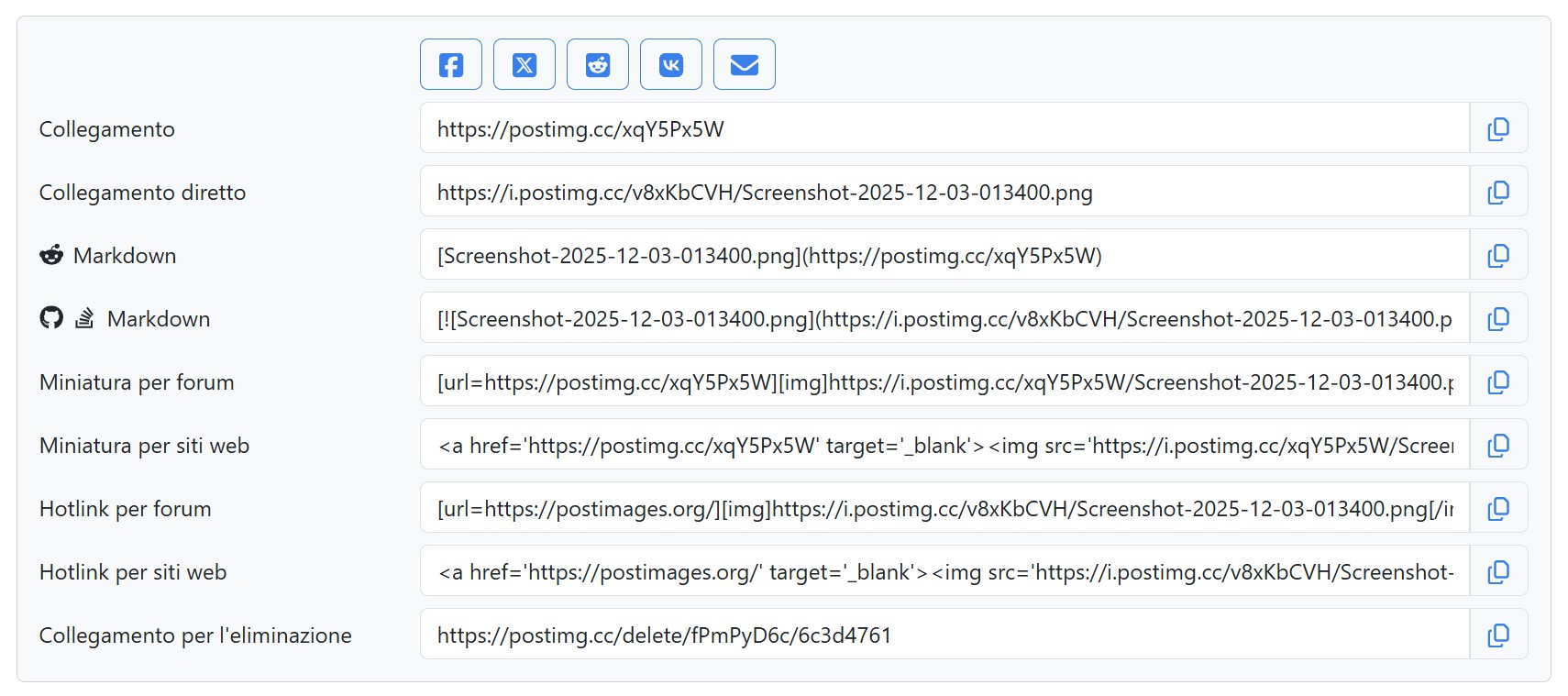Click the Reddit logo beside Markdown

click(x=51, y=255)
